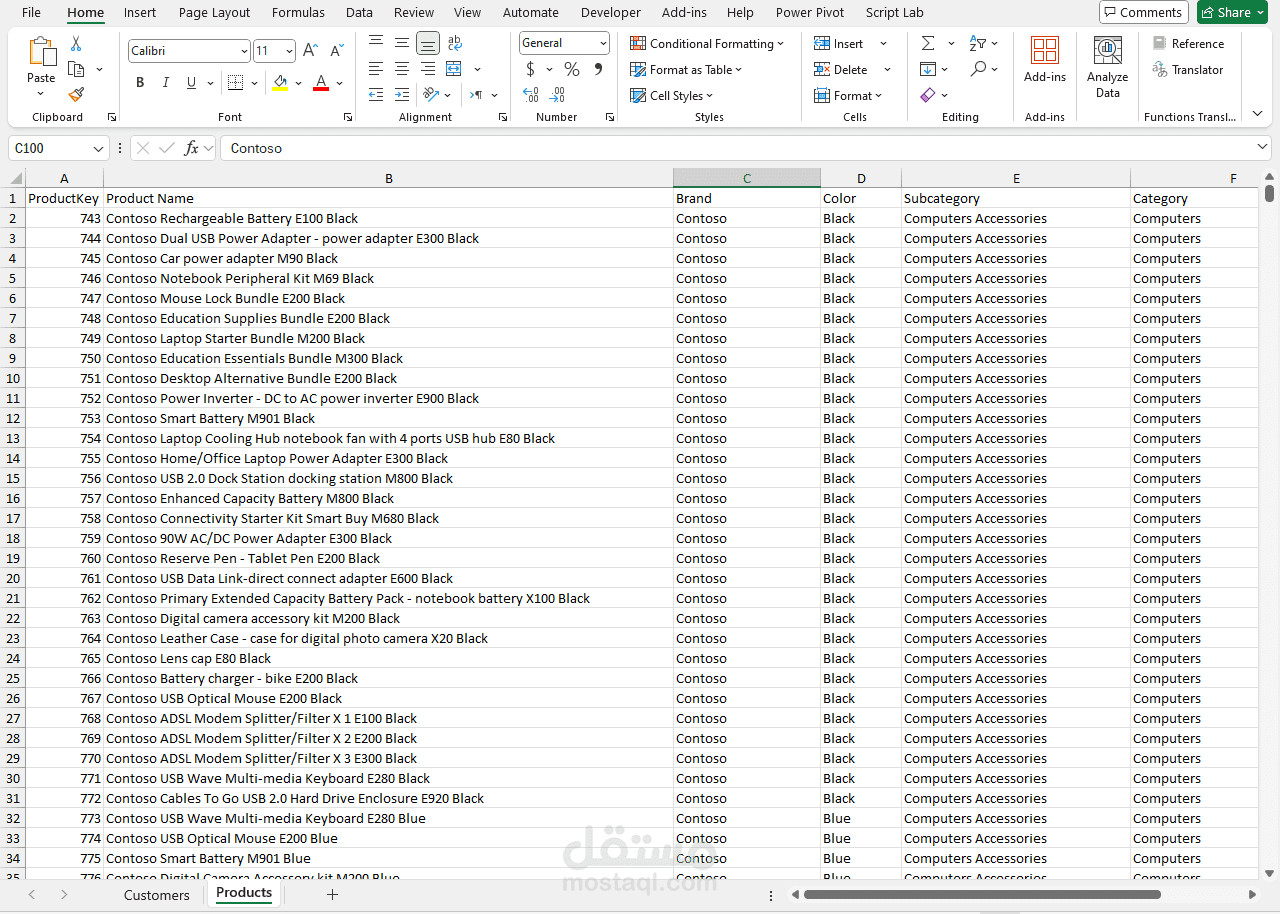
Task: Toggle Italic formatting
Action: tap(165, 82)
